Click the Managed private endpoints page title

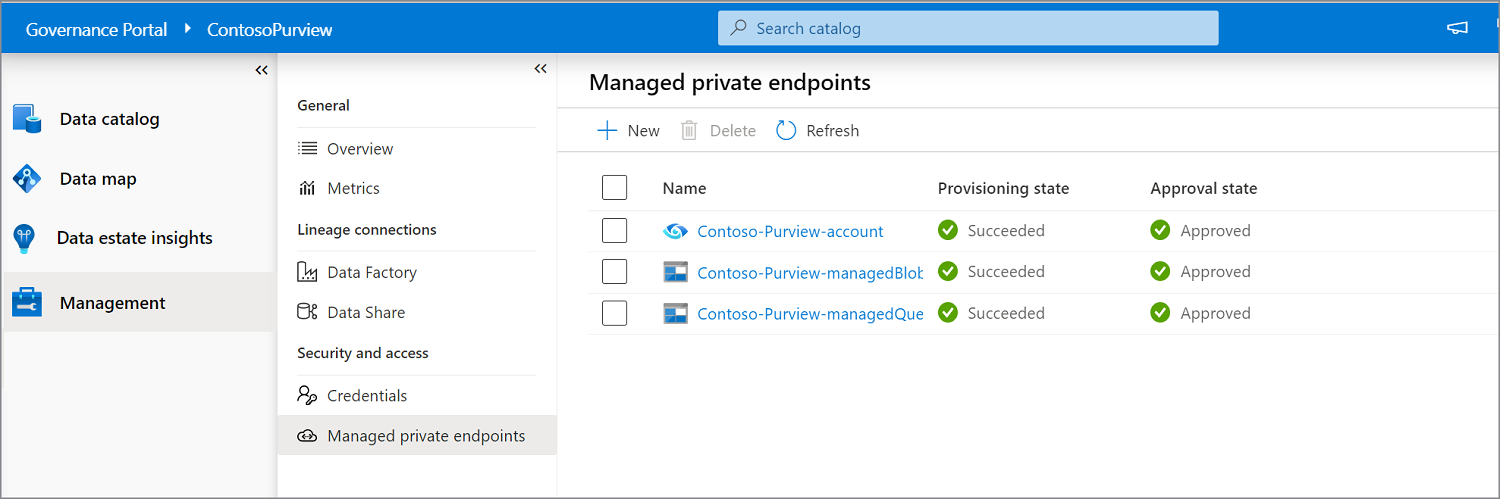[730, 82]
